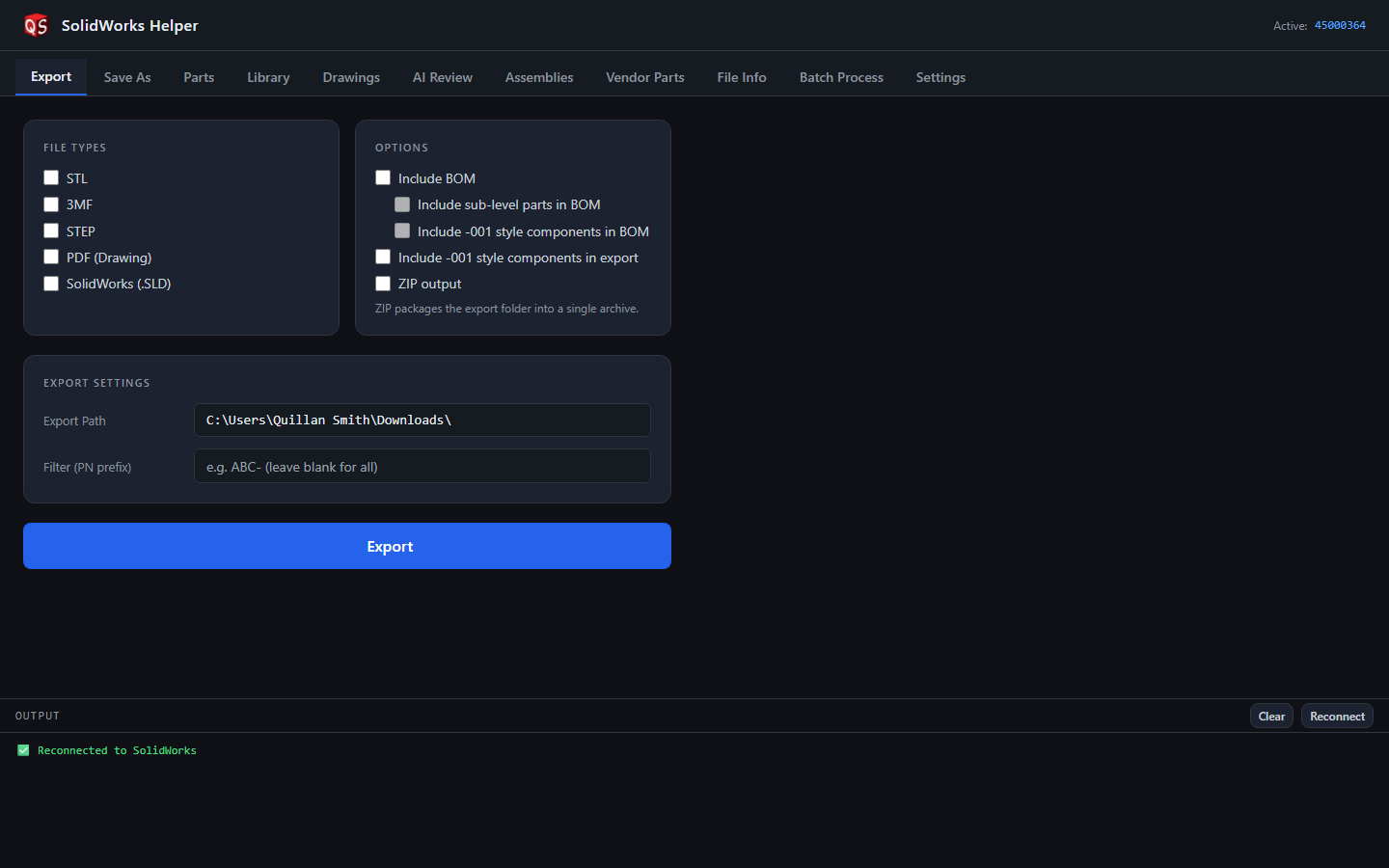Viewport: 1389px width, 868px height.
Task: Click the green check icon in output
Action: click(23, 750)
